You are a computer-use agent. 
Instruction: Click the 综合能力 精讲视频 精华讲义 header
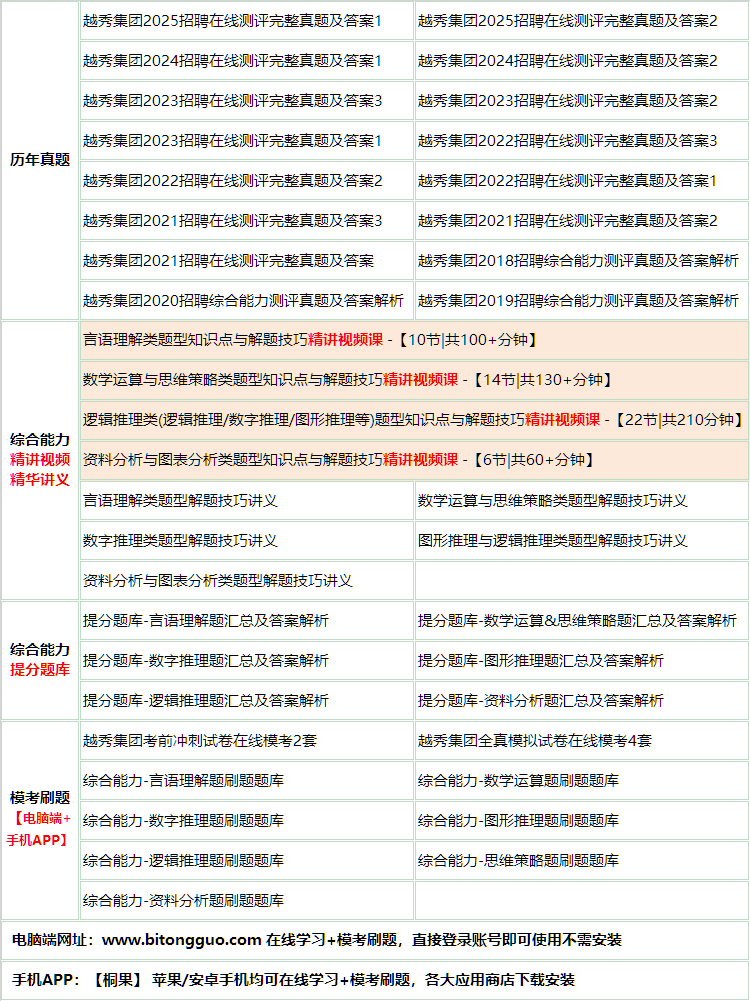(x=40, y=460)
